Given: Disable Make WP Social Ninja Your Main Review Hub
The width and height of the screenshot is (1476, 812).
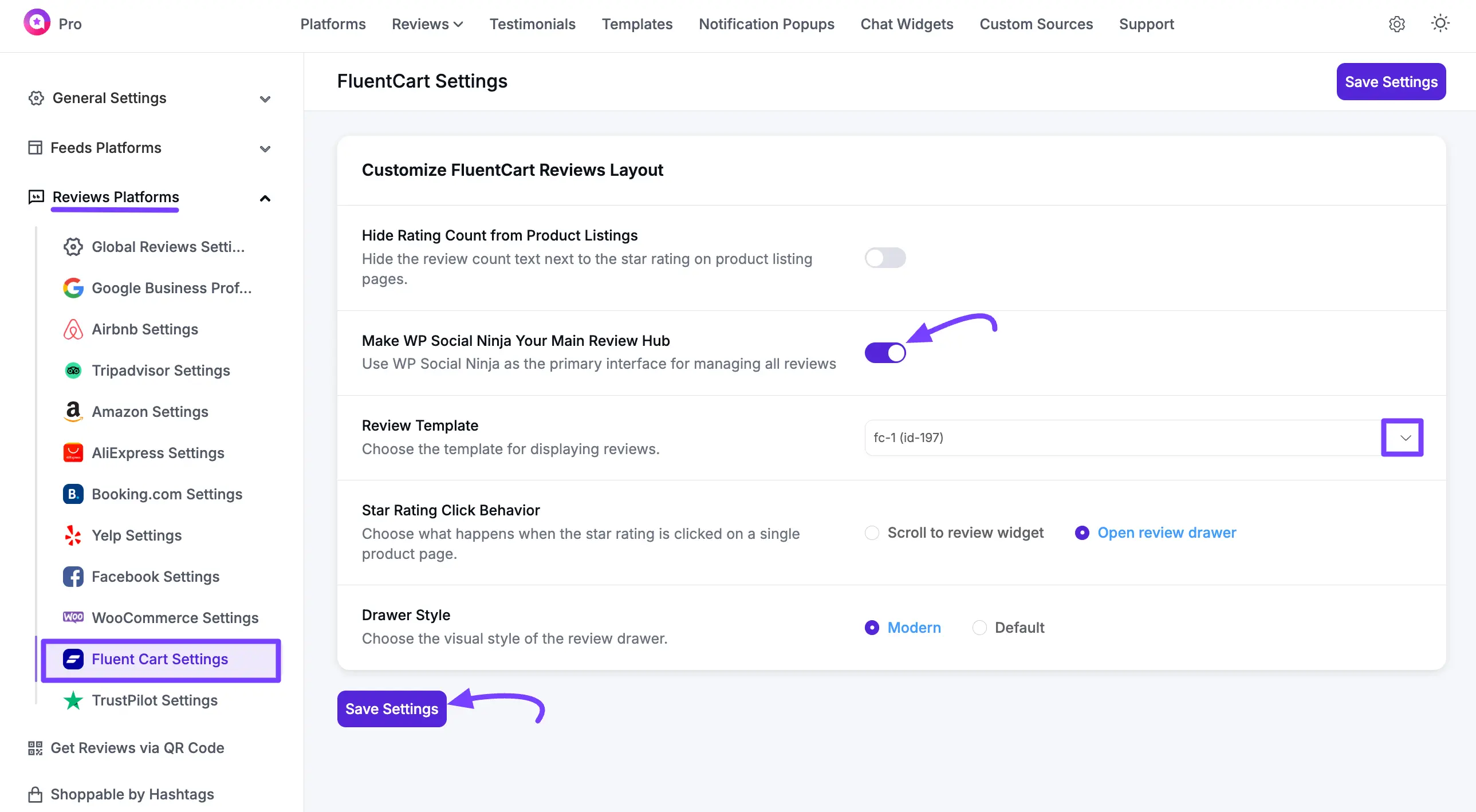Looking at the screenshot, I should click(885, 353).
